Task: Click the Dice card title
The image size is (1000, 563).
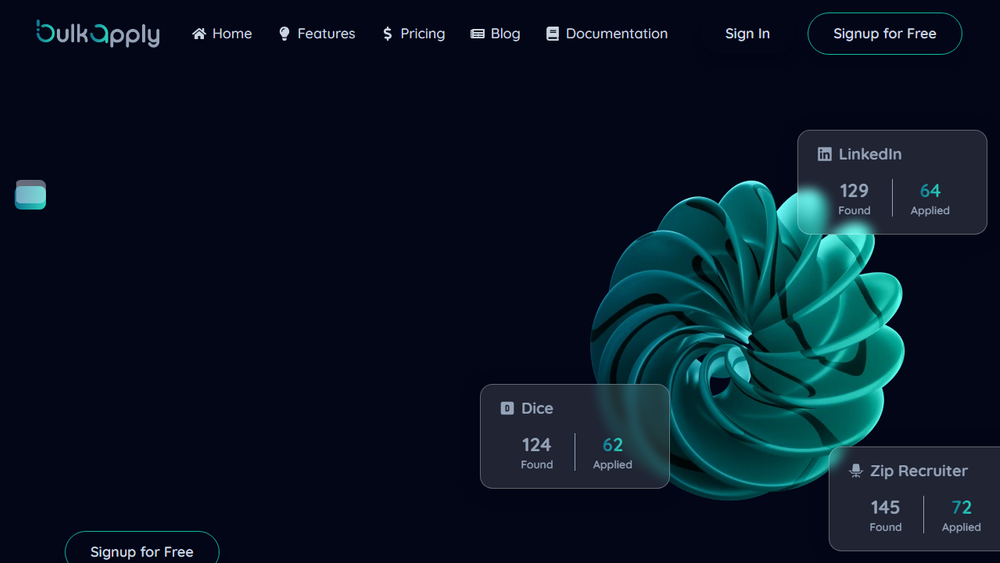Action: tap(537, 408)
